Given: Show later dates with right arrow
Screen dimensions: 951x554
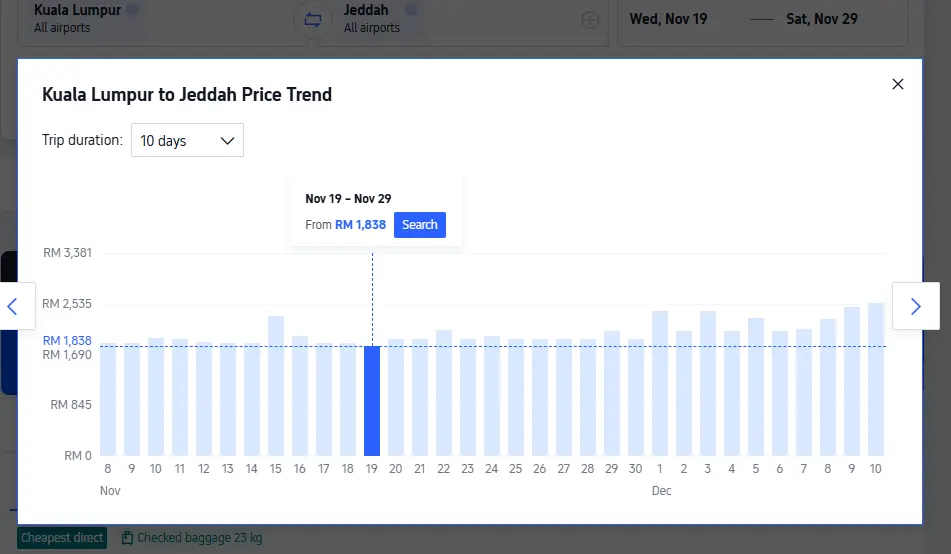Looking at the screenshot, I should [915, 306].
